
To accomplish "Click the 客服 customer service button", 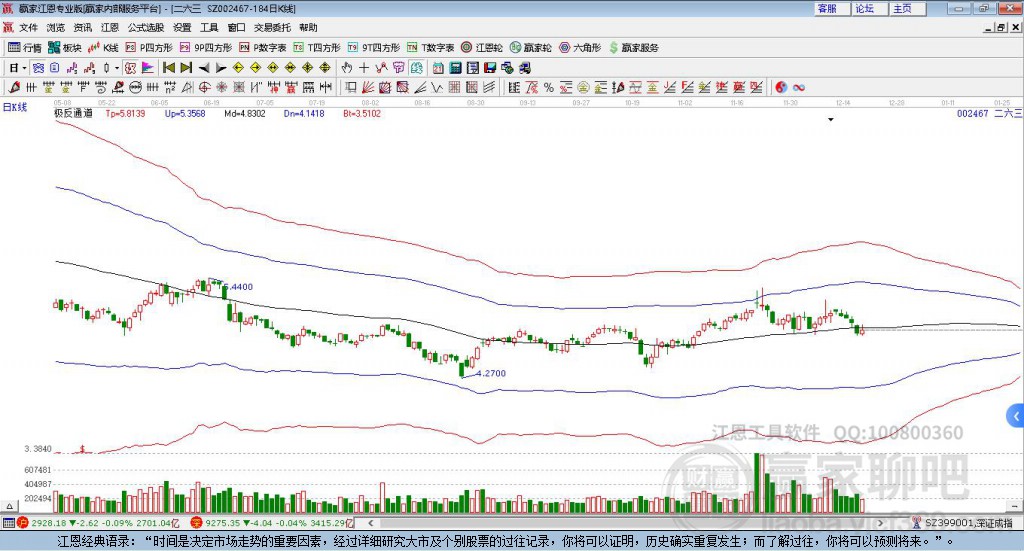I will click(x=832, y=8).
